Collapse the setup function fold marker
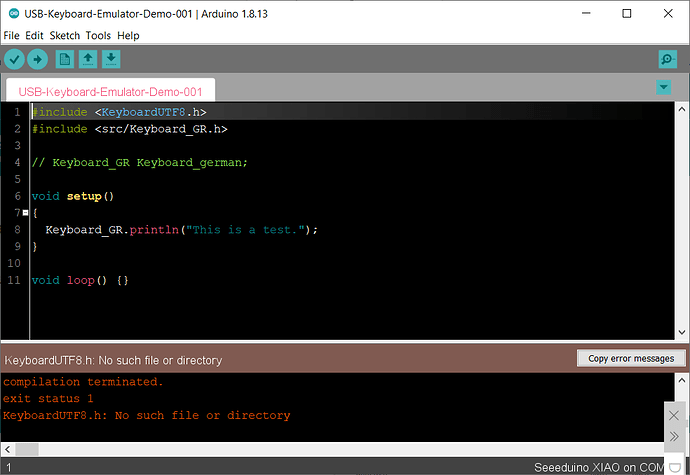 click(26, 213)
